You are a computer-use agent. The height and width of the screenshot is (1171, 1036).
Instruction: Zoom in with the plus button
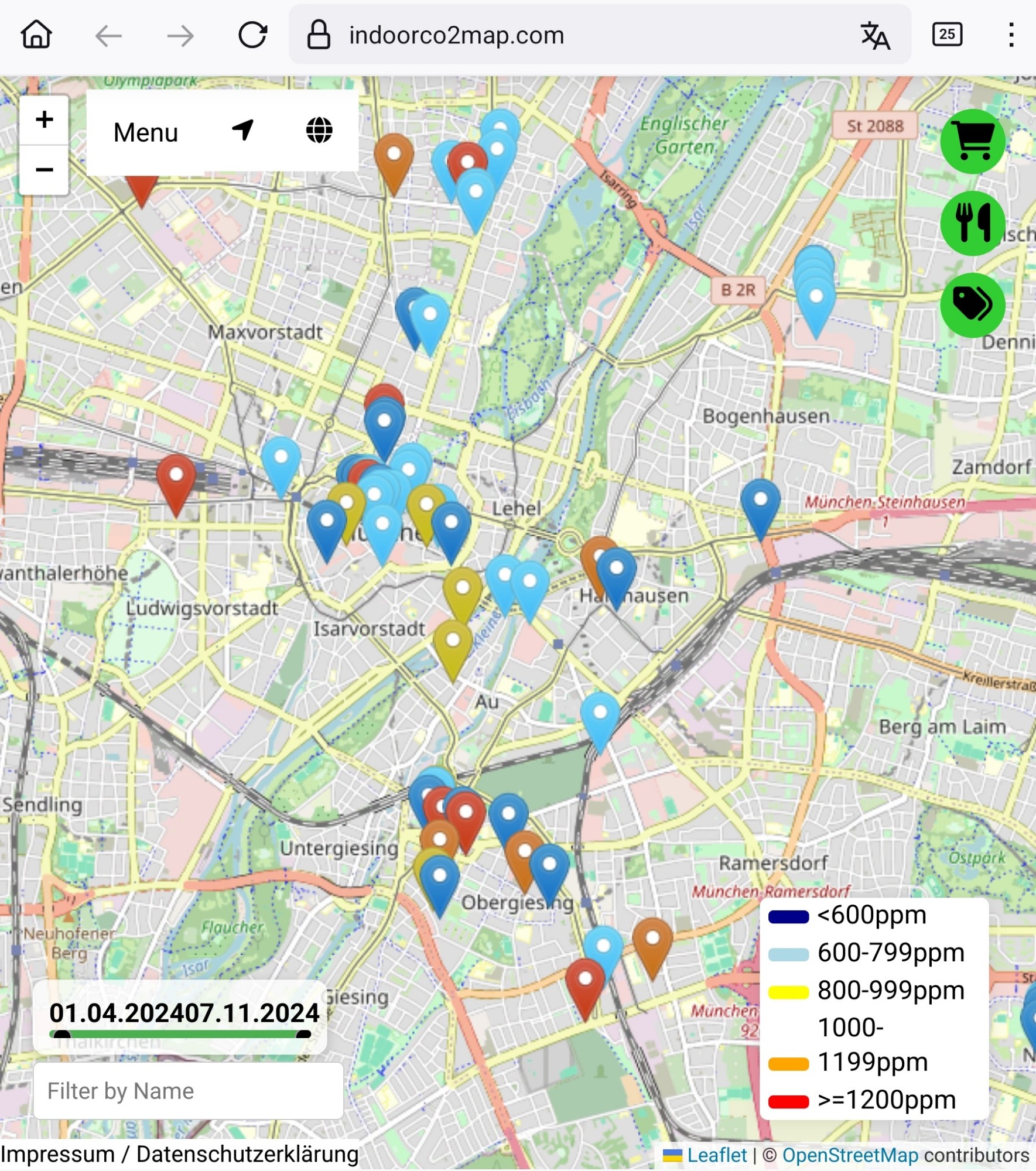coord(44,120)
